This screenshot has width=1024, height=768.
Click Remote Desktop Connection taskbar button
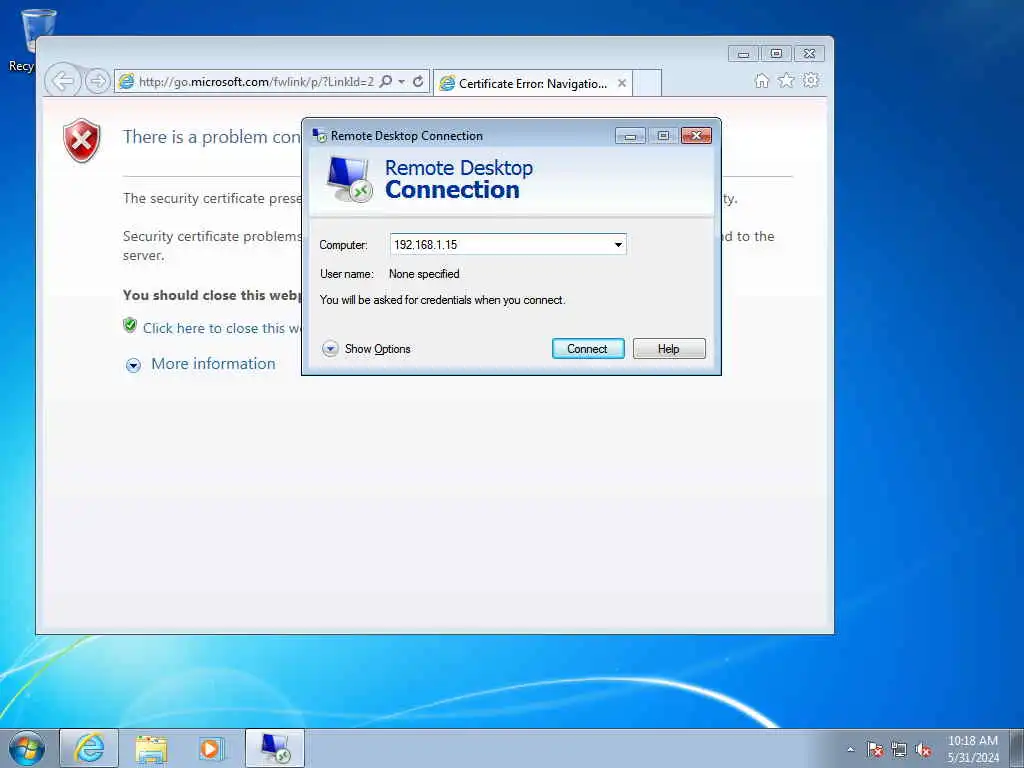click(x=275, y=748)
